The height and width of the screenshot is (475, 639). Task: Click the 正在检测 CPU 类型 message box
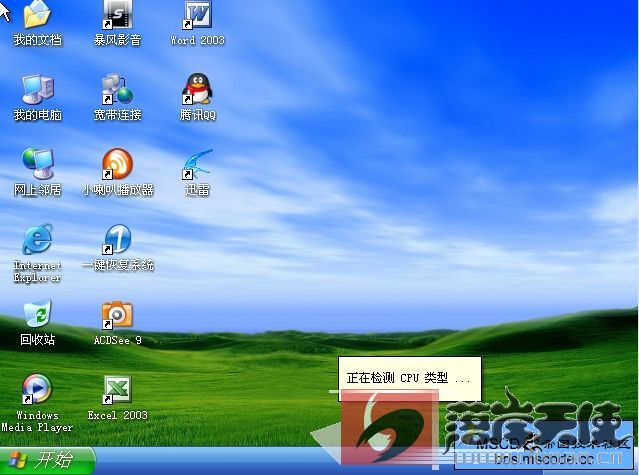(410, 379)
